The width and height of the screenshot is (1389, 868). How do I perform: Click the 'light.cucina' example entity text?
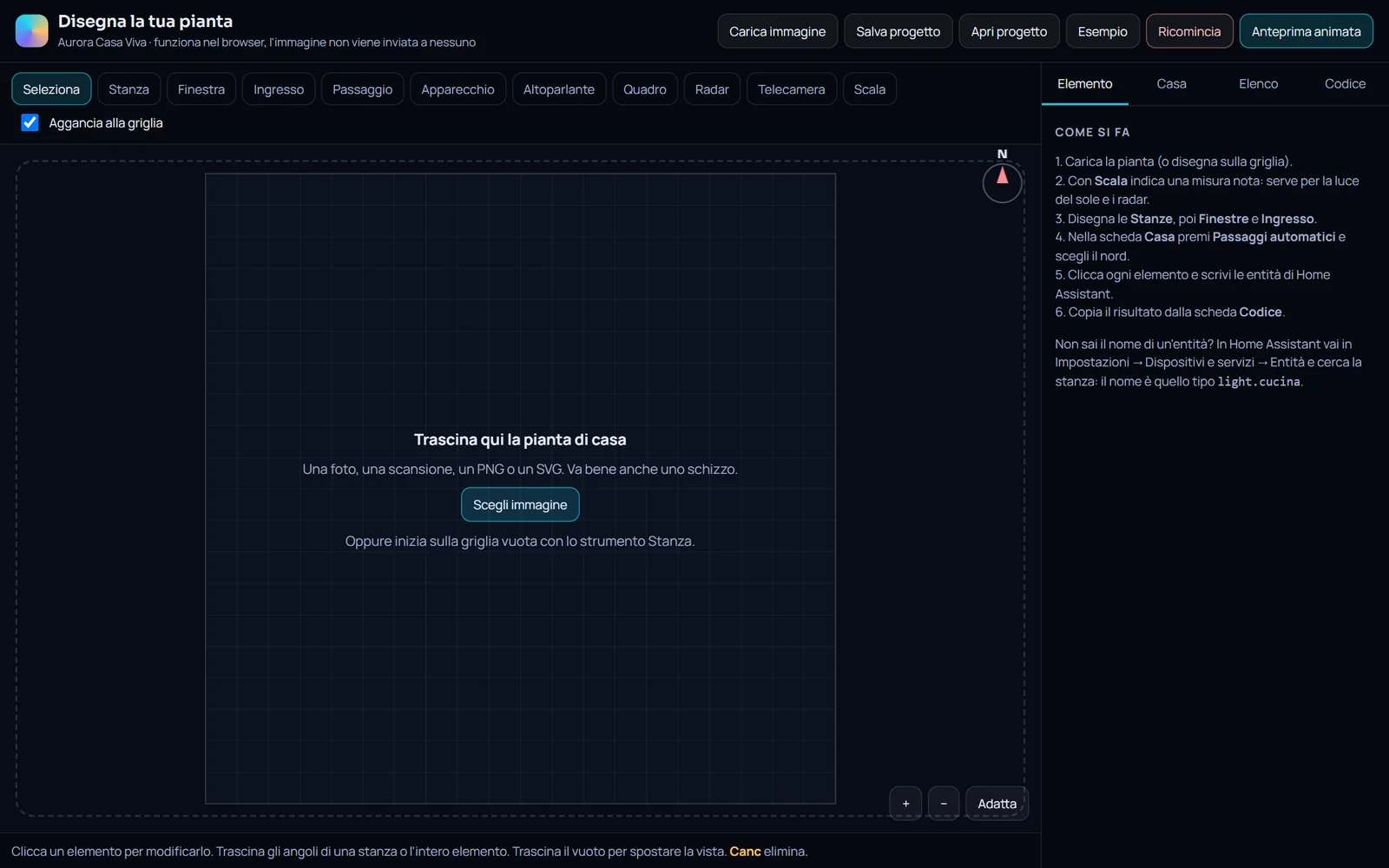pos(1259,382)
